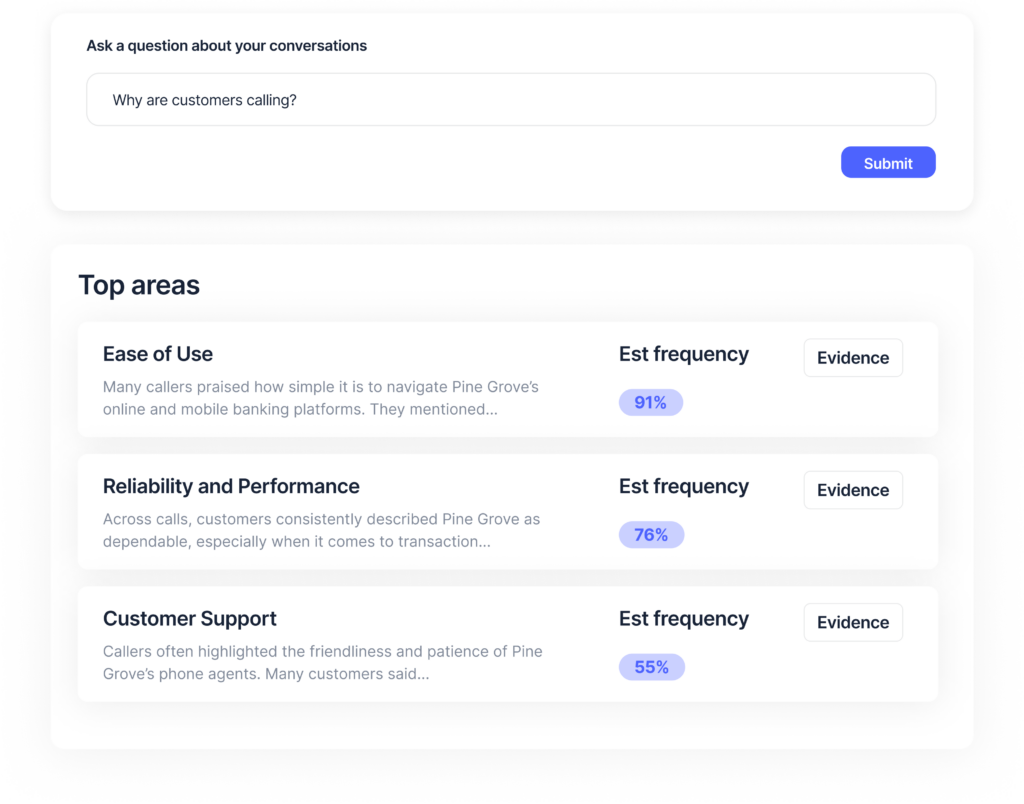Select the Ease of Use heading
Viewport: 1024px width, 804px height.
point(158,354)
